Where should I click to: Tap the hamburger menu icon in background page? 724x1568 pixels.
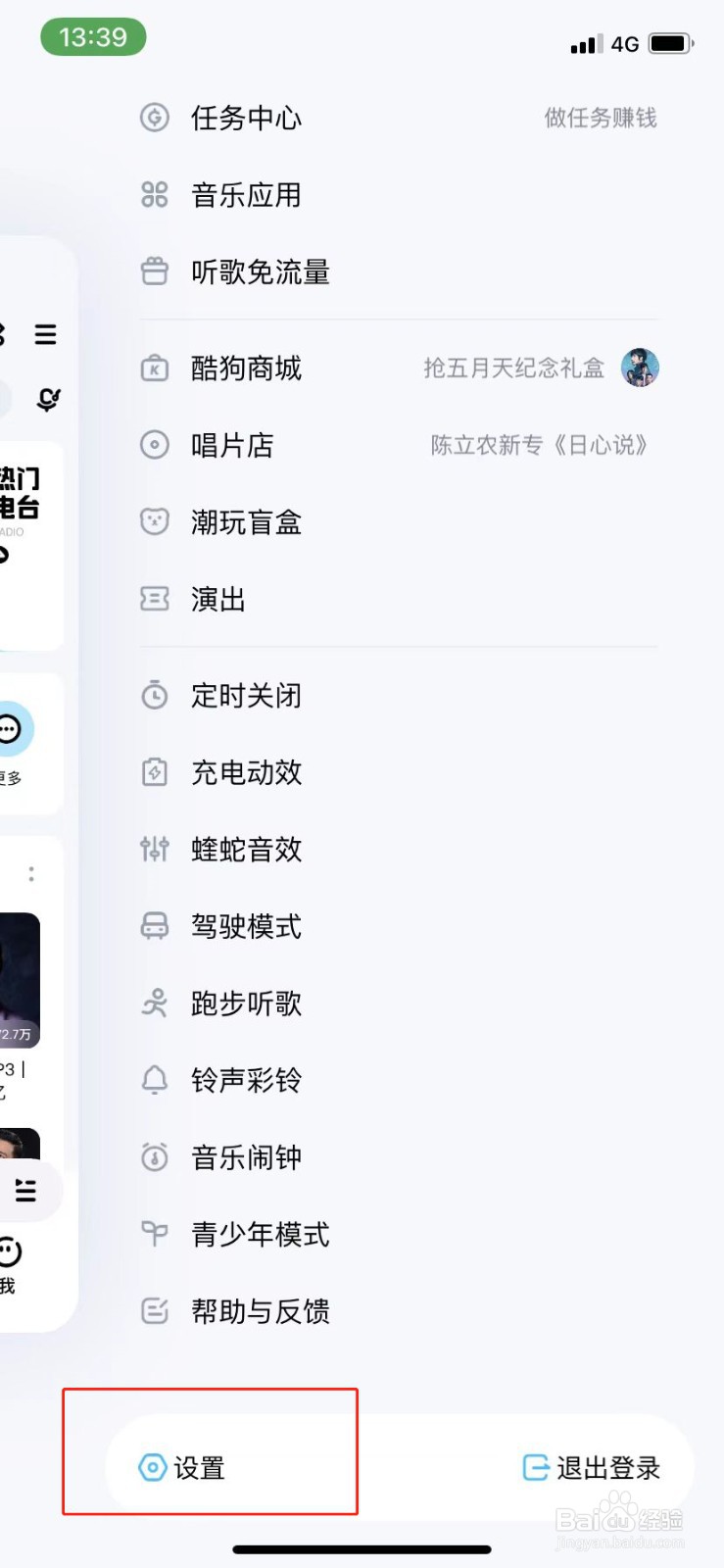[x=46, y=334]
